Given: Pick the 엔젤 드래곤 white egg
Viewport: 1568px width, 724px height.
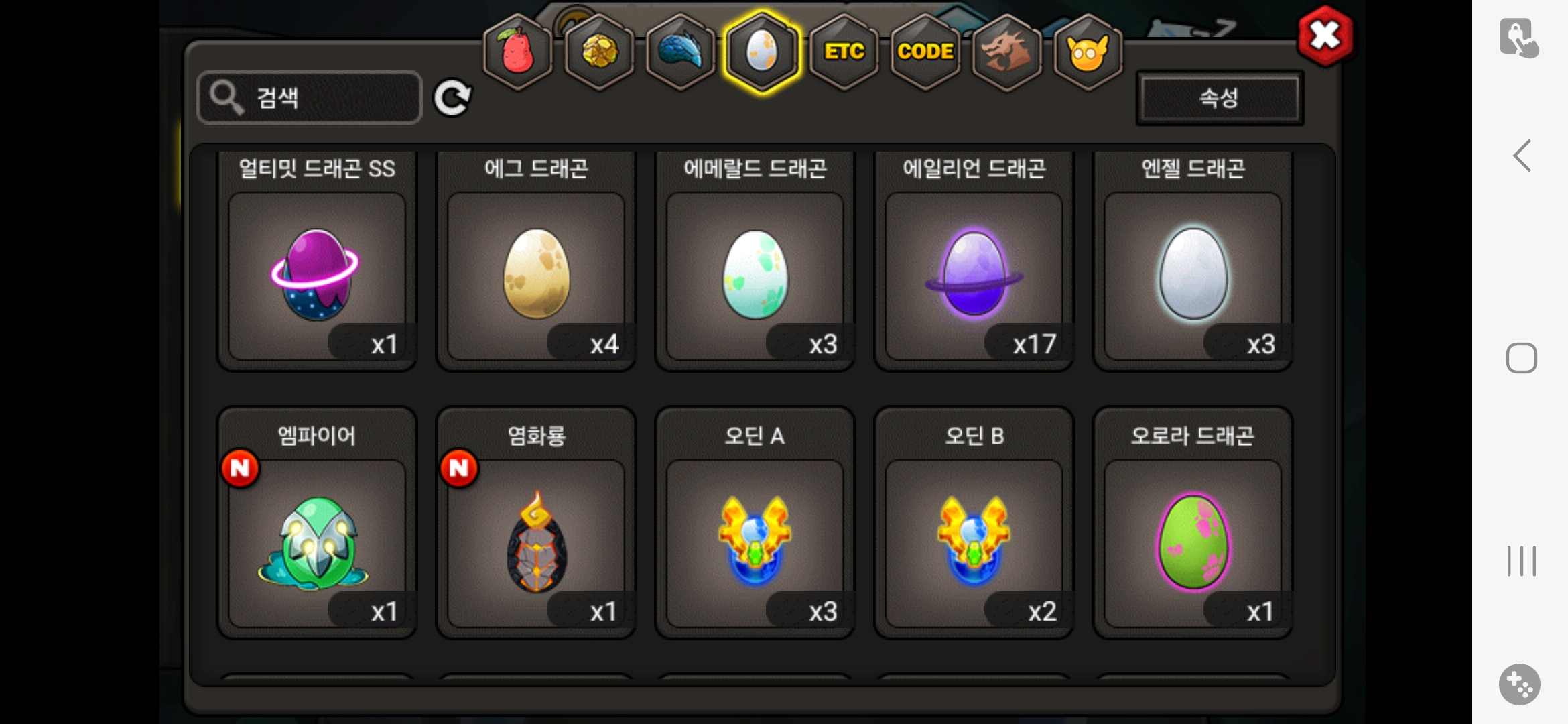Looking at the screenshot, I should tap(1193, 260).
